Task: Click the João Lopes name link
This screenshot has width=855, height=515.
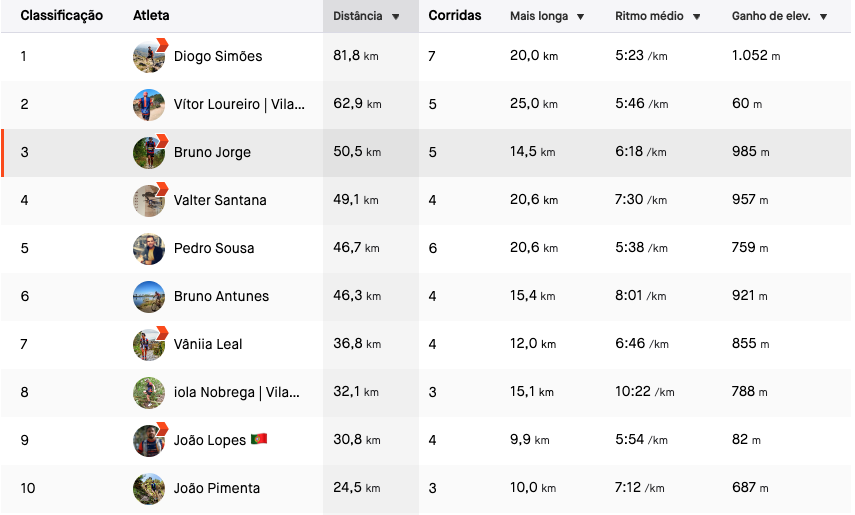Action: coord(210,440)
